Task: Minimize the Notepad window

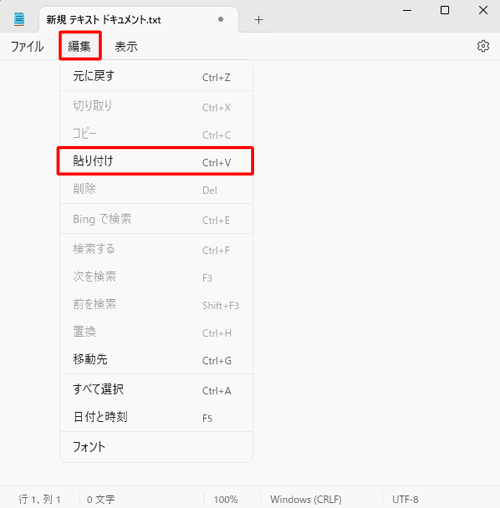Action: pos(407,10)
